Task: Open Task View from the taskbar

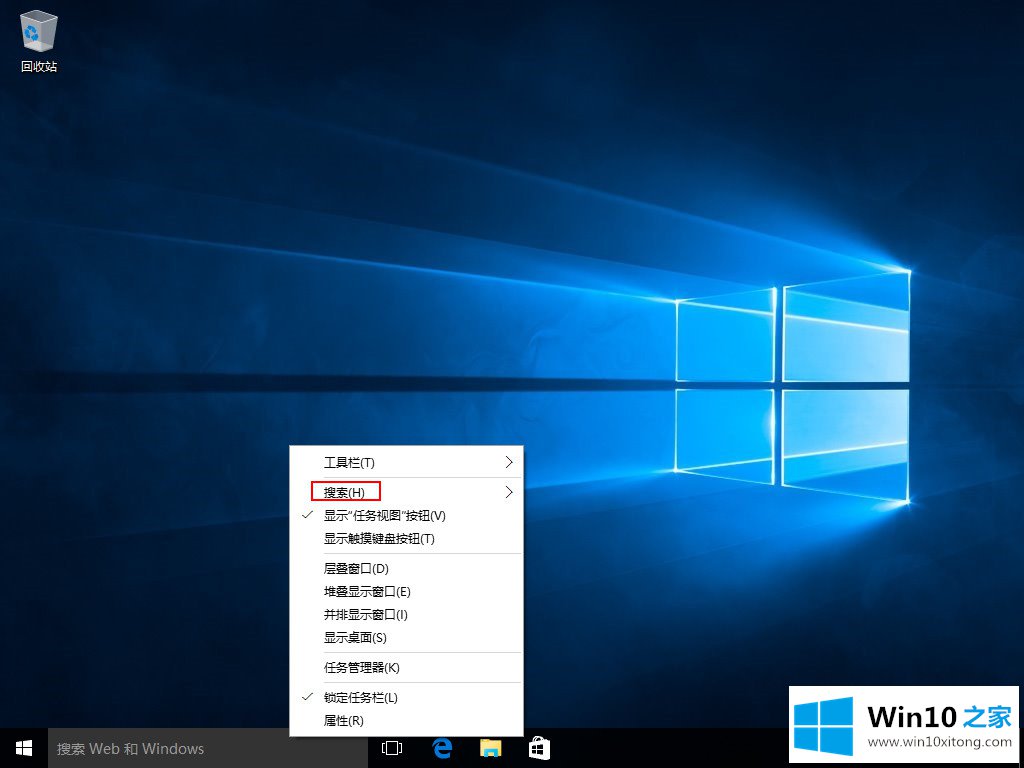Action: coord(392,748)
